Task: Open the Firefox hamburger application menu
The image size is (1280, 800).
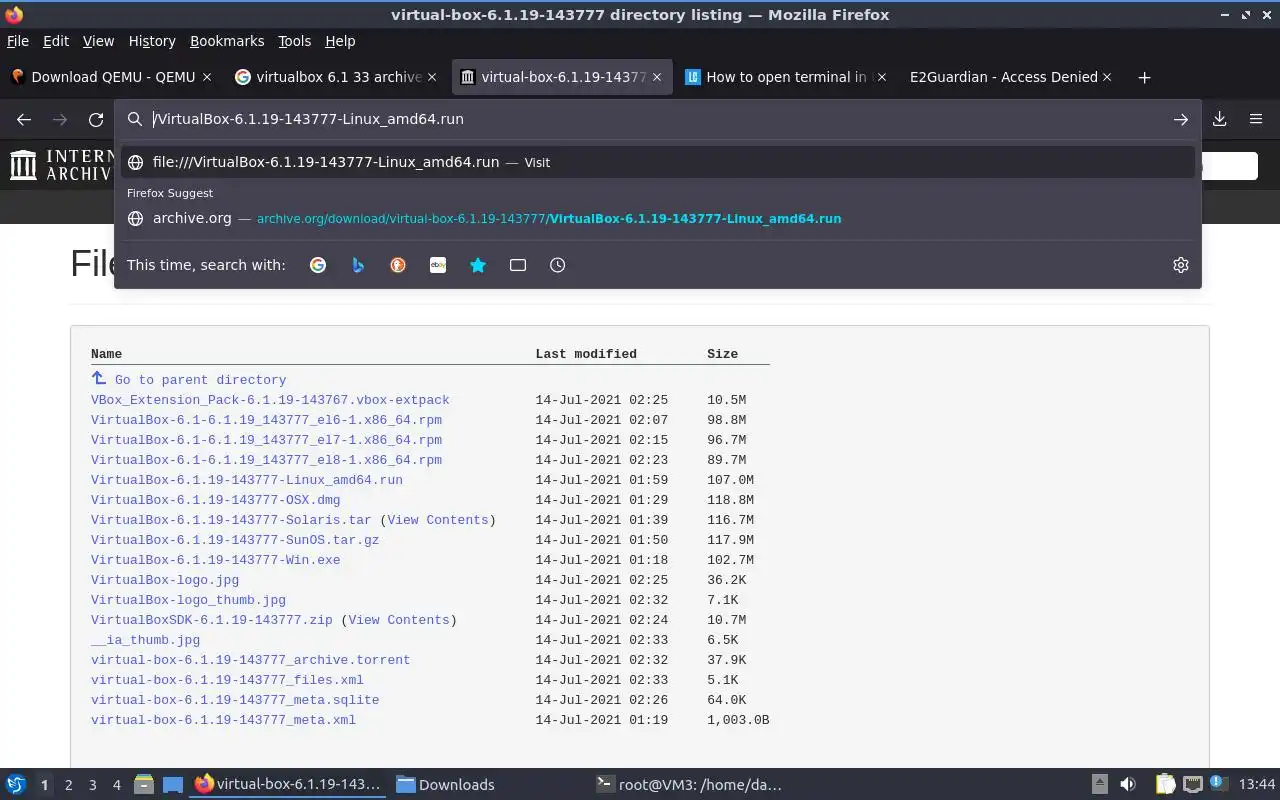Action: click(x=1256, y=119)
